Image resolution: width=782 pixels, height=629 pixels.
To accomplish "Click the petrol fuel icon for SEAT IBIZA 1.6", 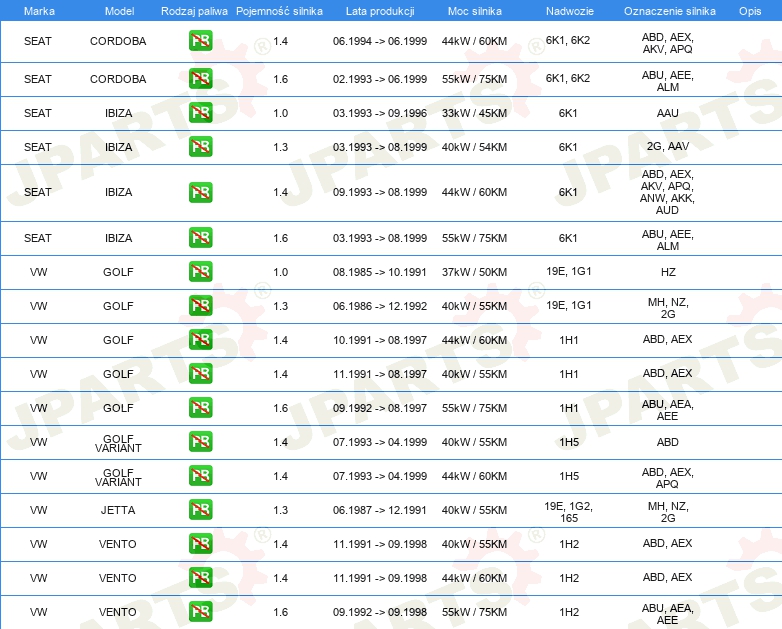I will pyautogui.click(x=200, y=237).
